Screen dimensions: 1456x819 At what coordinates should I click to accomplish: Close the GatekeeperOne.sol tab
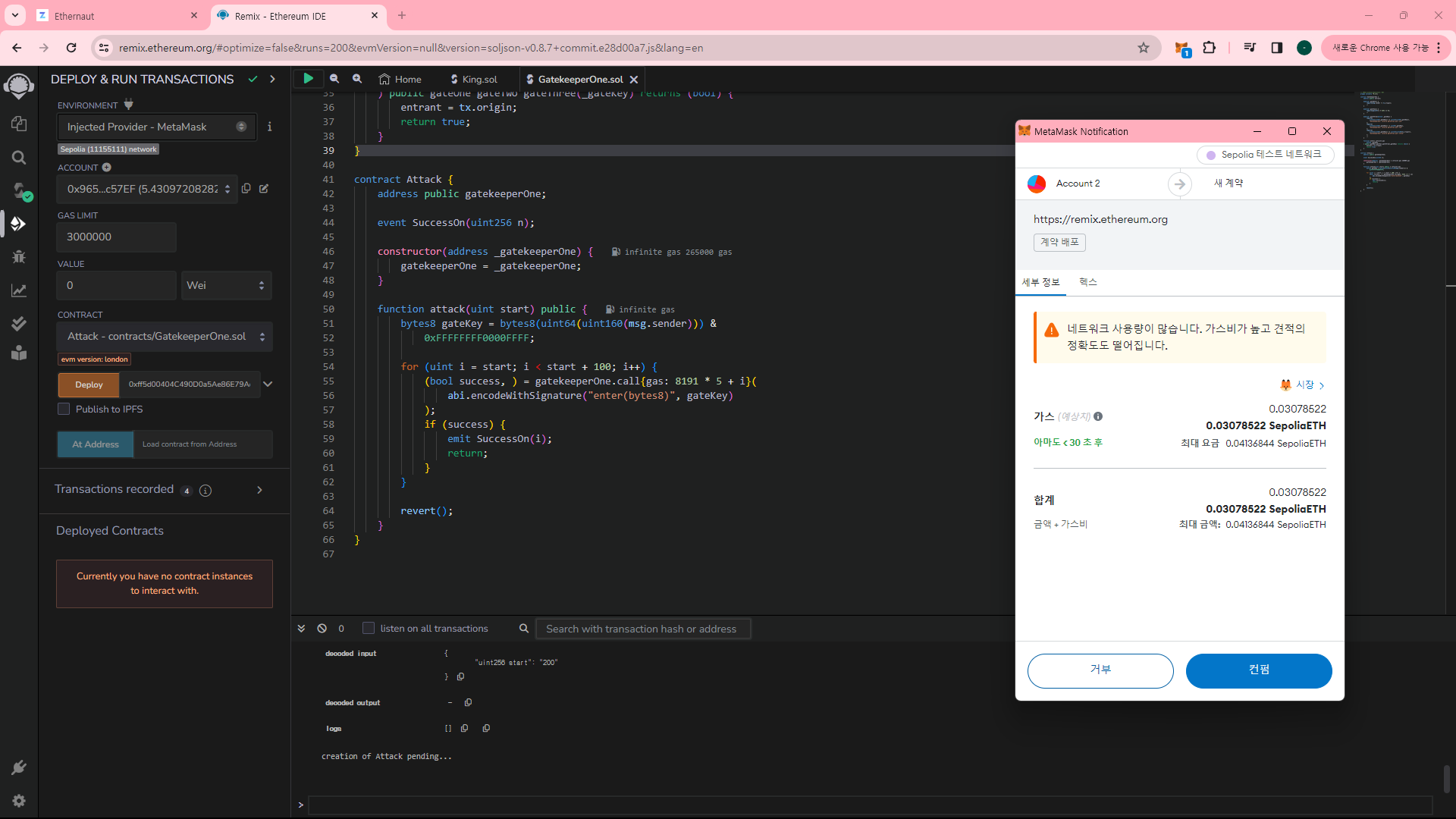634,79
